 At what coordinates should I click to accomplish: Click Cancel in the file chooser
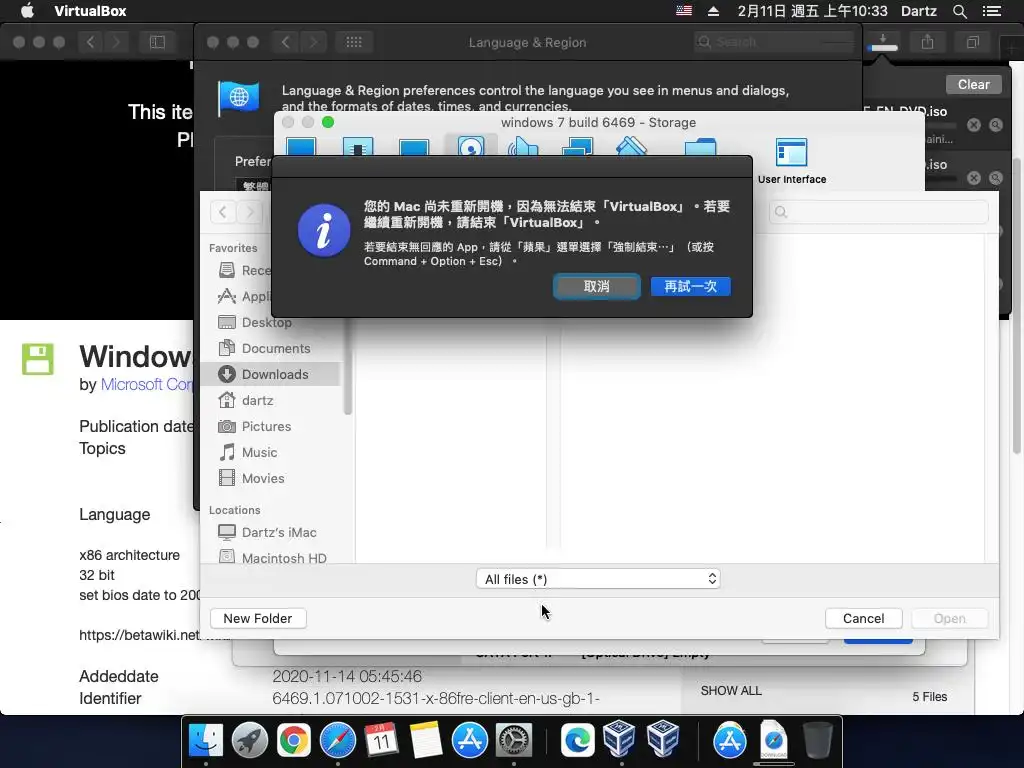point(863,618)
